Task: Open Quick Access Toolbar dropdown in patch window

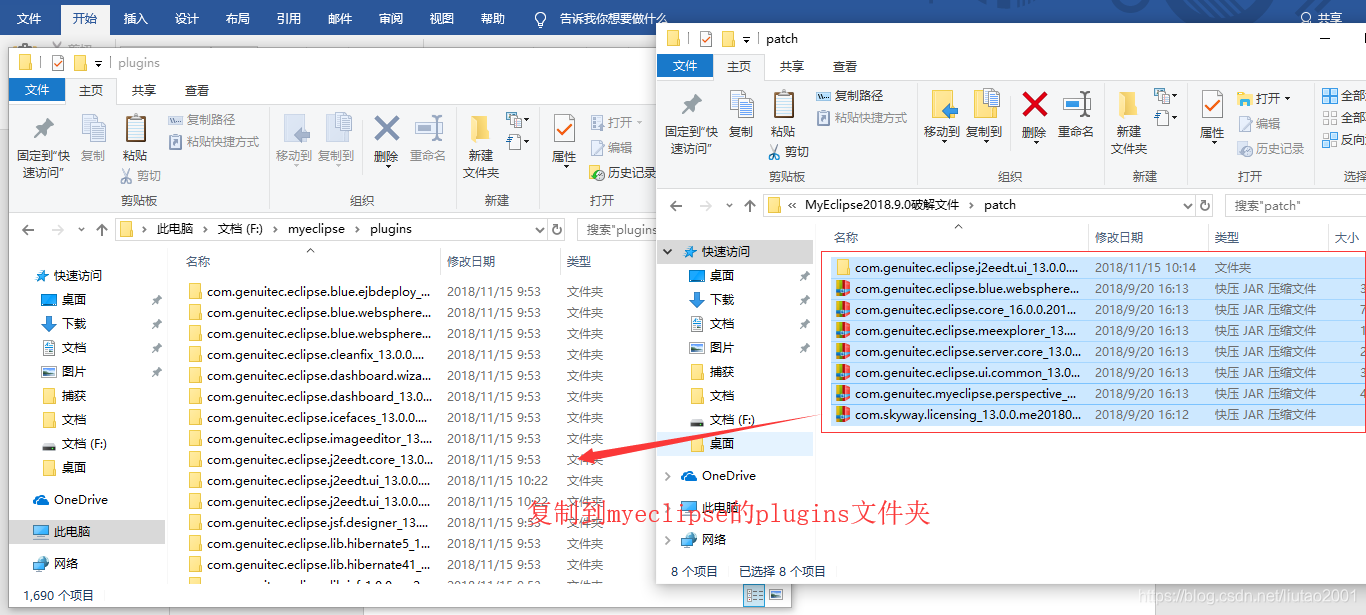Action: [x=746, y=39]
